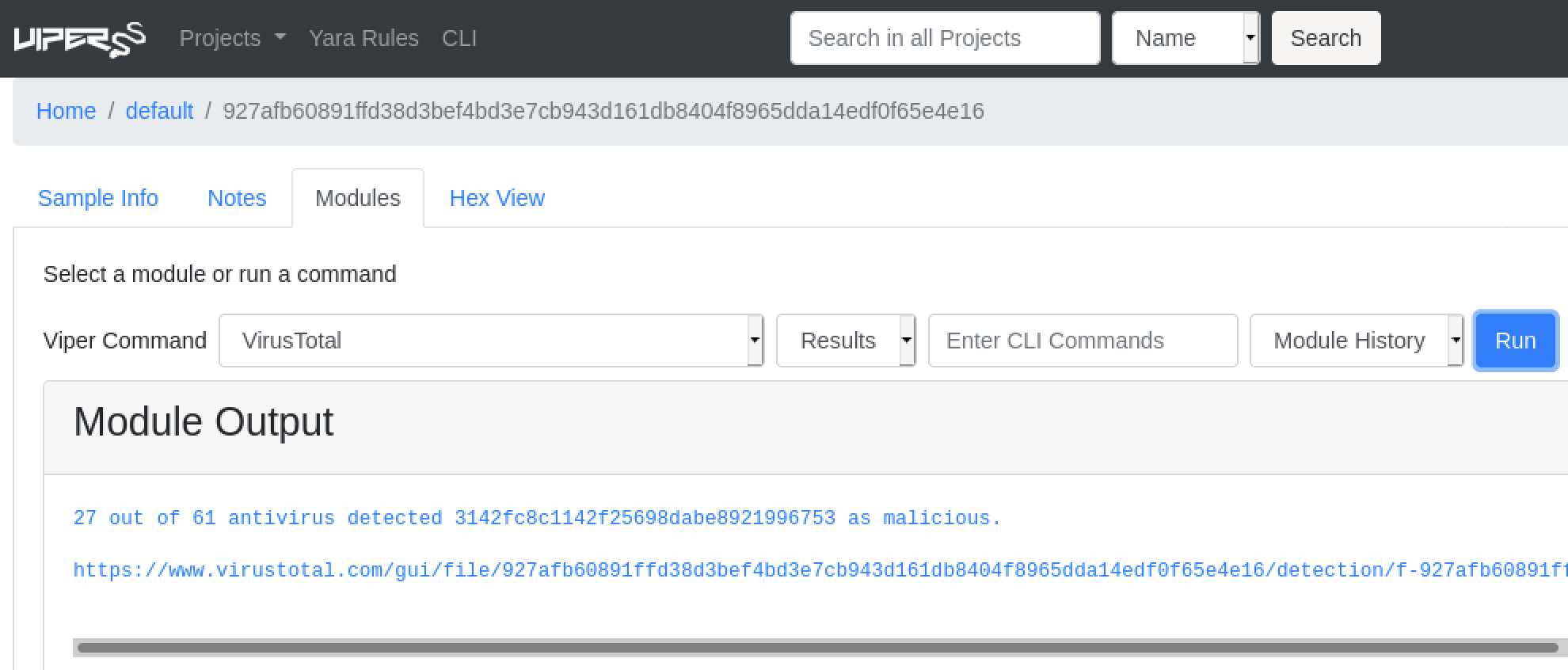Expand the Module History dropdown
1568x670 pixels.
1357,341
